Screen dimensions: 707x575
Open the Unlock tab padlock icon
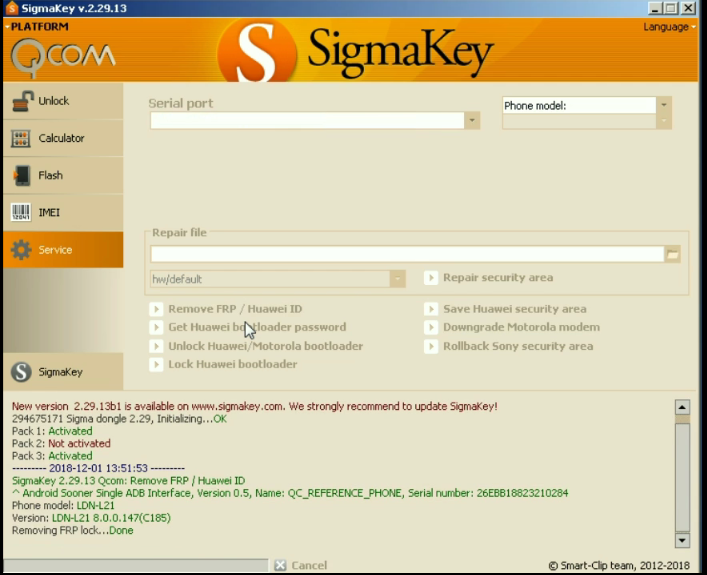(x=22, y=101)
